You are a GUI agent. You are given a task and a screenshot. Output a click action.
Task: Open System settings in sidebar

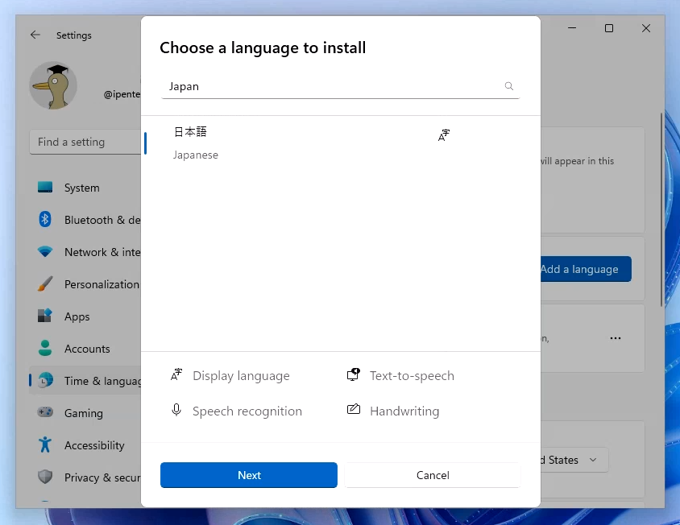pyautogui.click(x=85, y=188)
